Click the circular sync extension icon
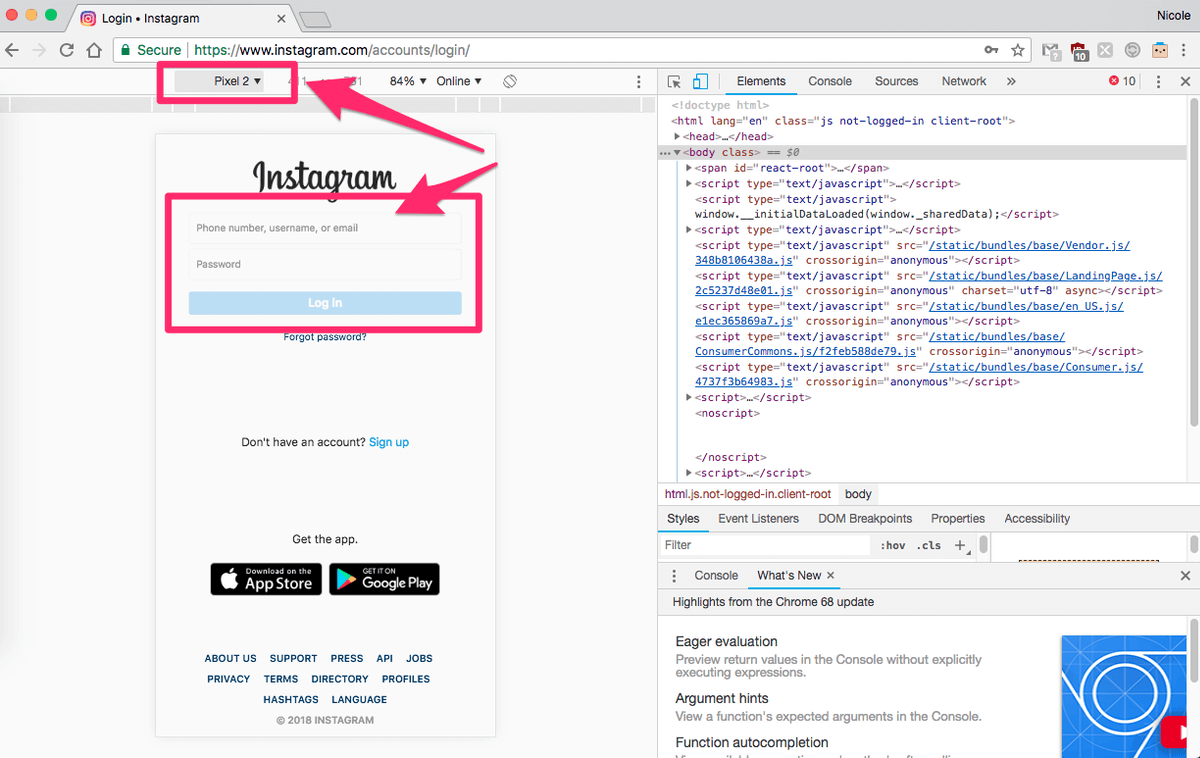The image size is (1200, 758). (1132, 49)
